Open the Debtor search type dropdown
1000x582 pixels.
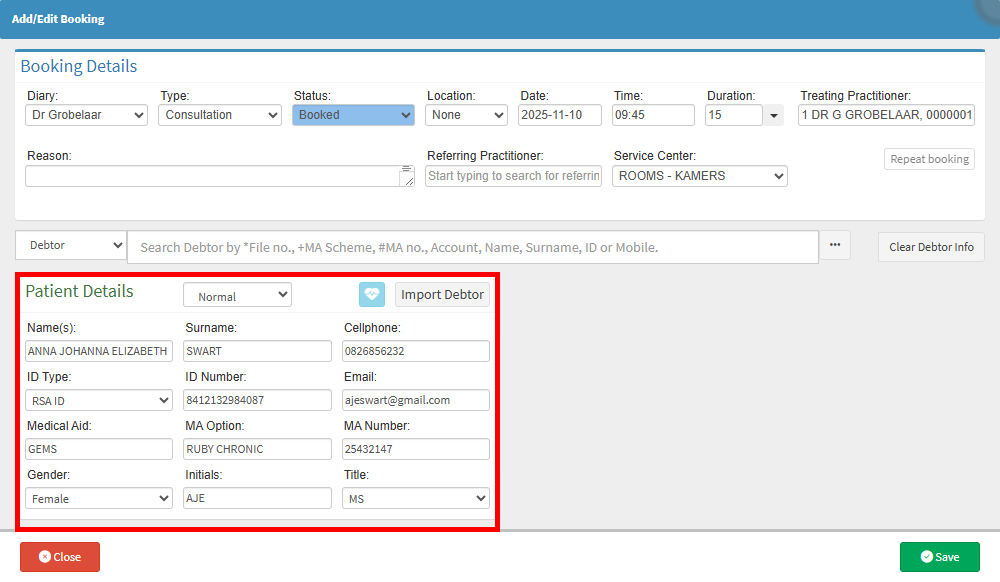71,246
